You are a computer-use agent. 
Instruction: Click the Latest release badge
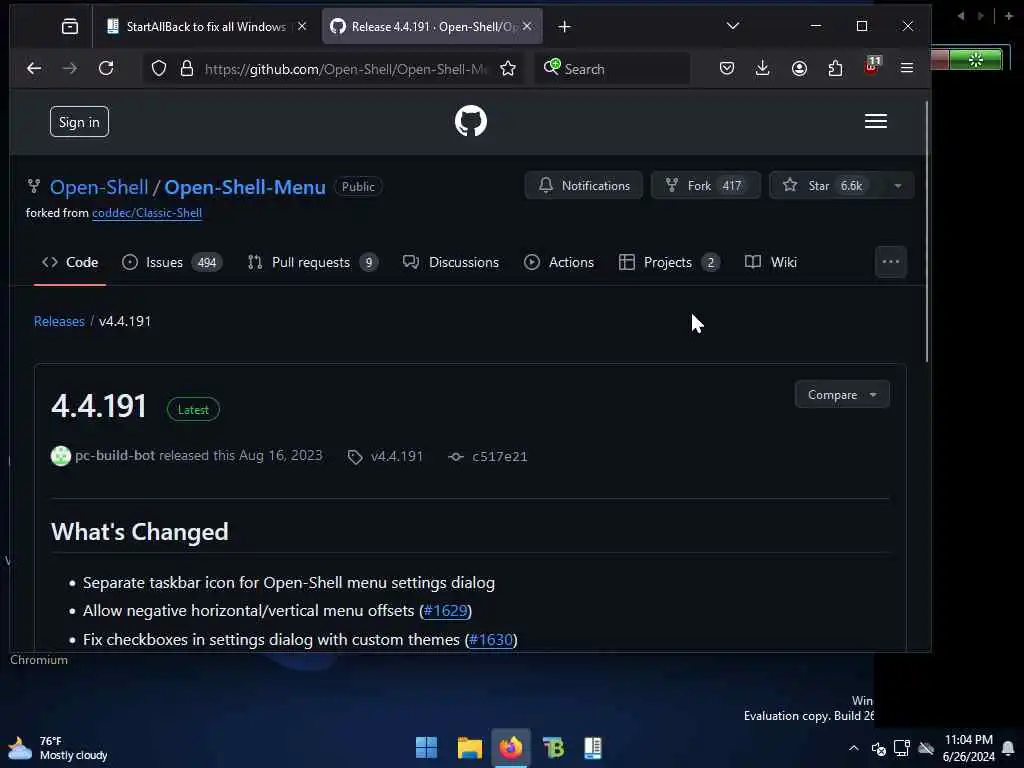tap(193, 409)
